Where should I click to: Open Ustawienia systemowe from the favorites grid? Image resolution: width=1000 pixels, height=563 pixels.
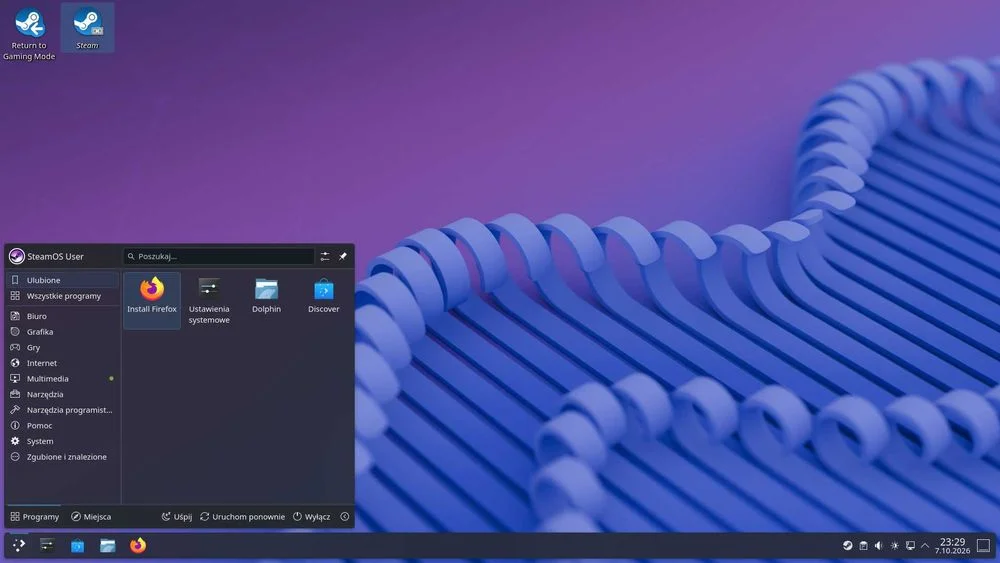(x=209, y=300)
